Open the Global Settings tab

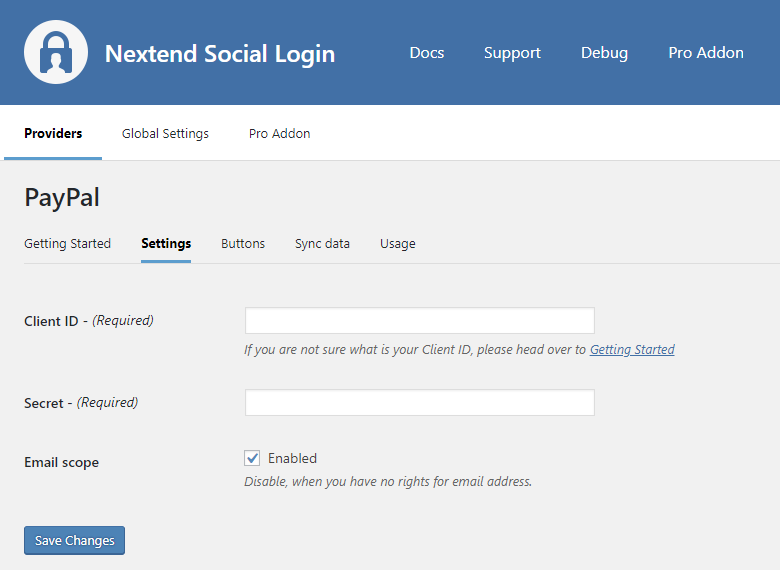165,133
